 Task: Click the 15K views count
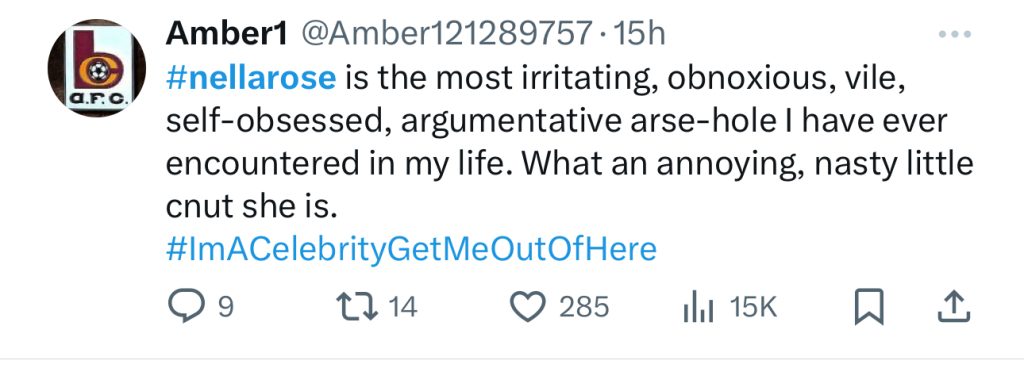754,307
